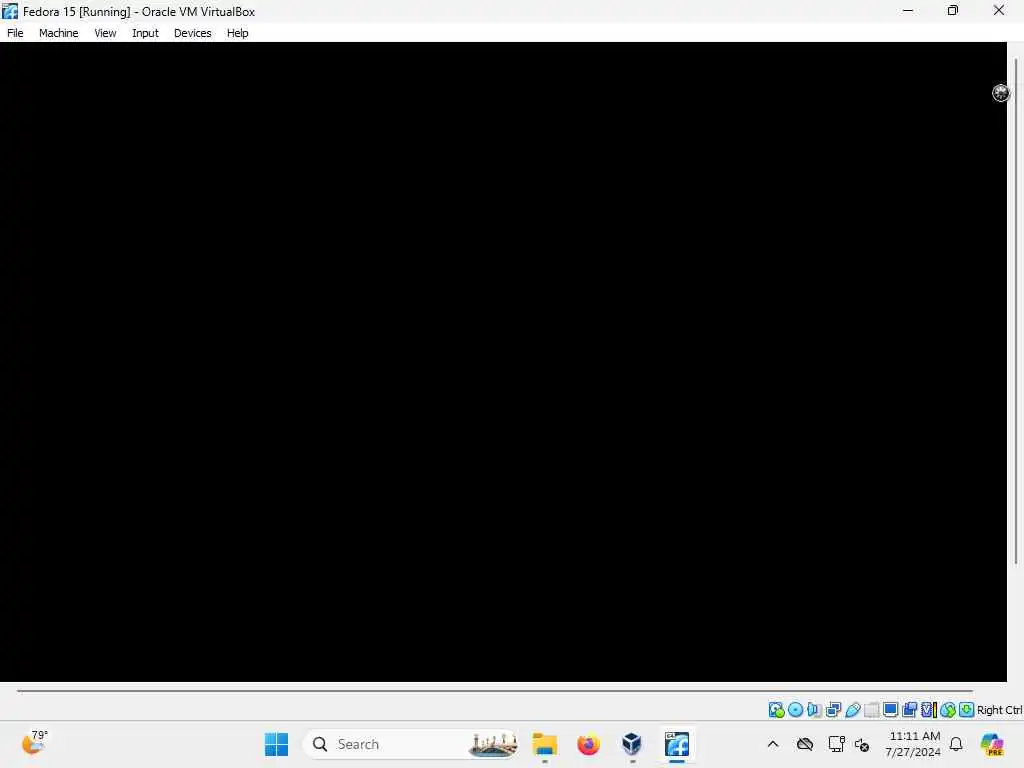The width and height of the screenshot is (1024, 768).
Task: Open File Explorer from the taskbar
Action: [544, 744]
